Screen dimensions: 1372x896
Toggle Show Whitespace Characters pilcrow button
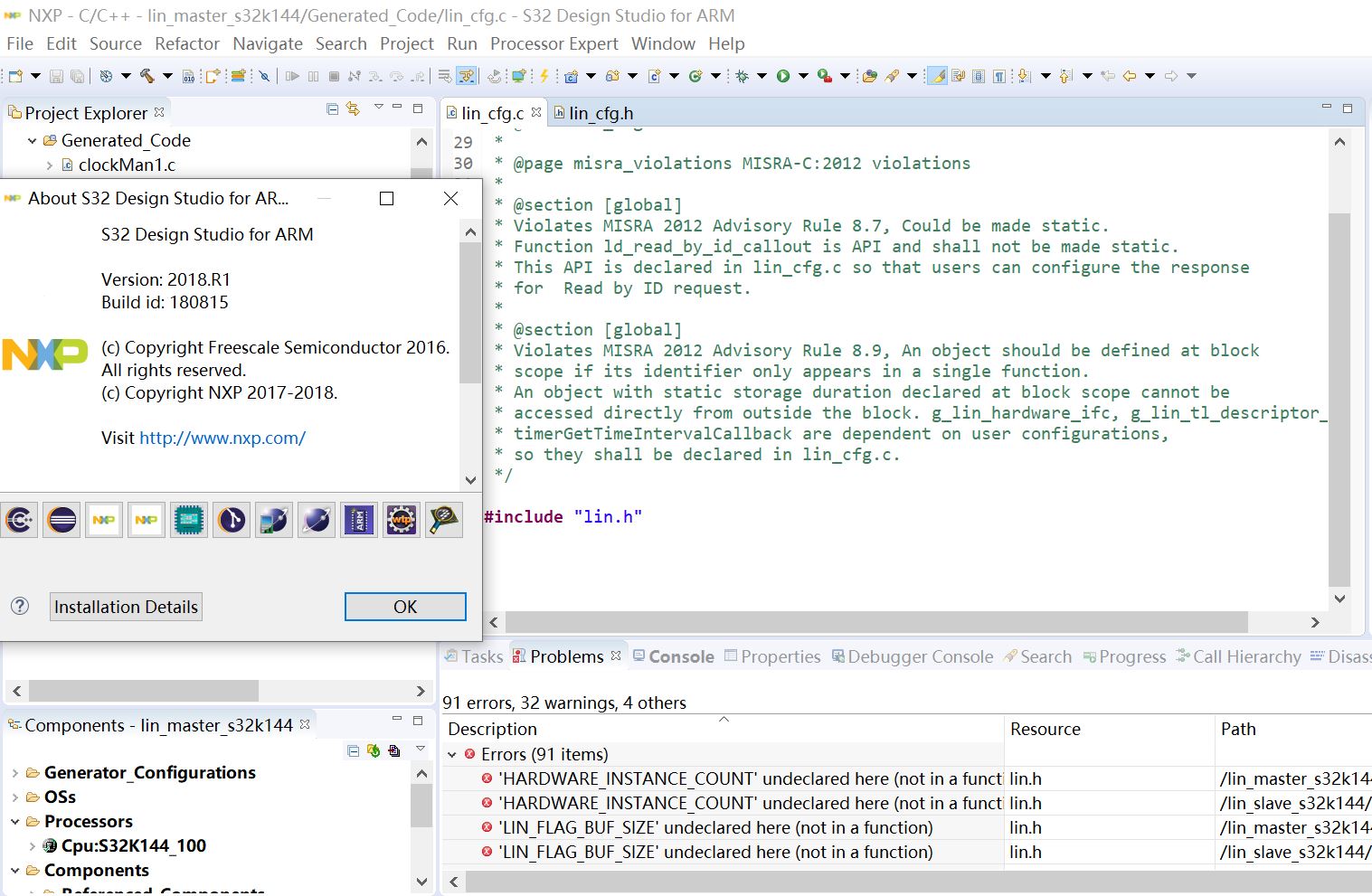[999, 76]
